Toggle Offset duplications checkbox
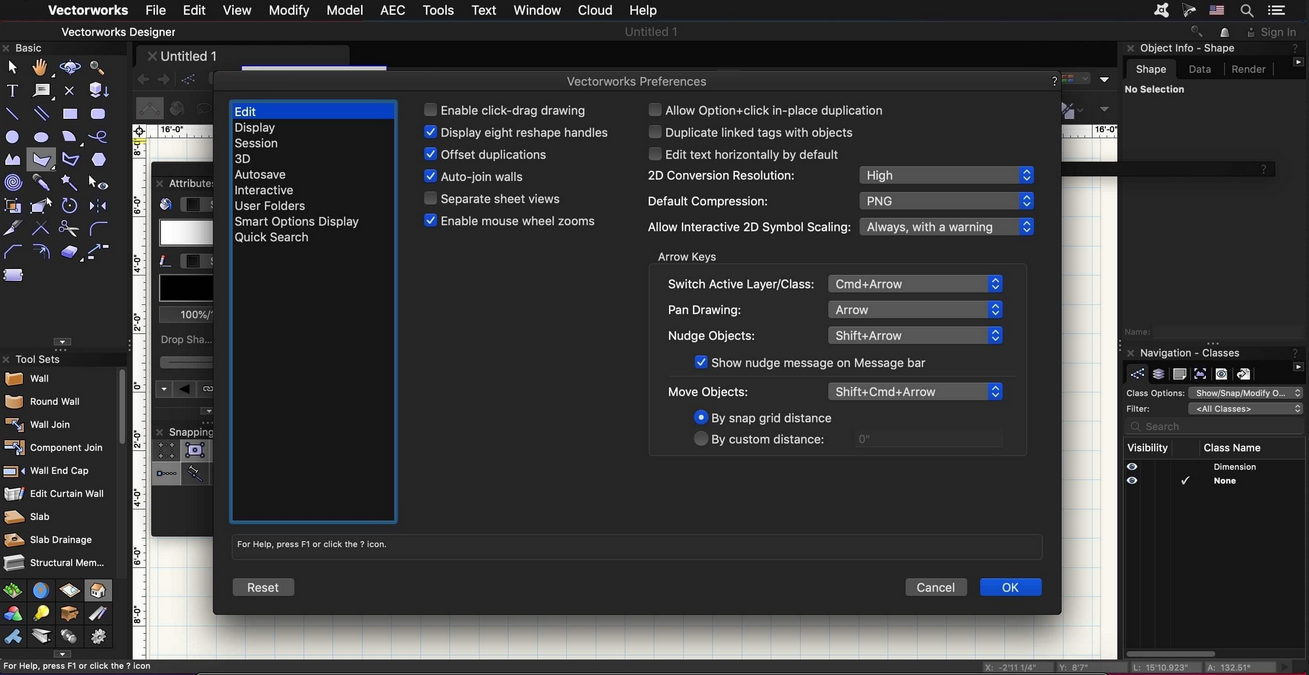The image size is (1309, 675). 430,154
